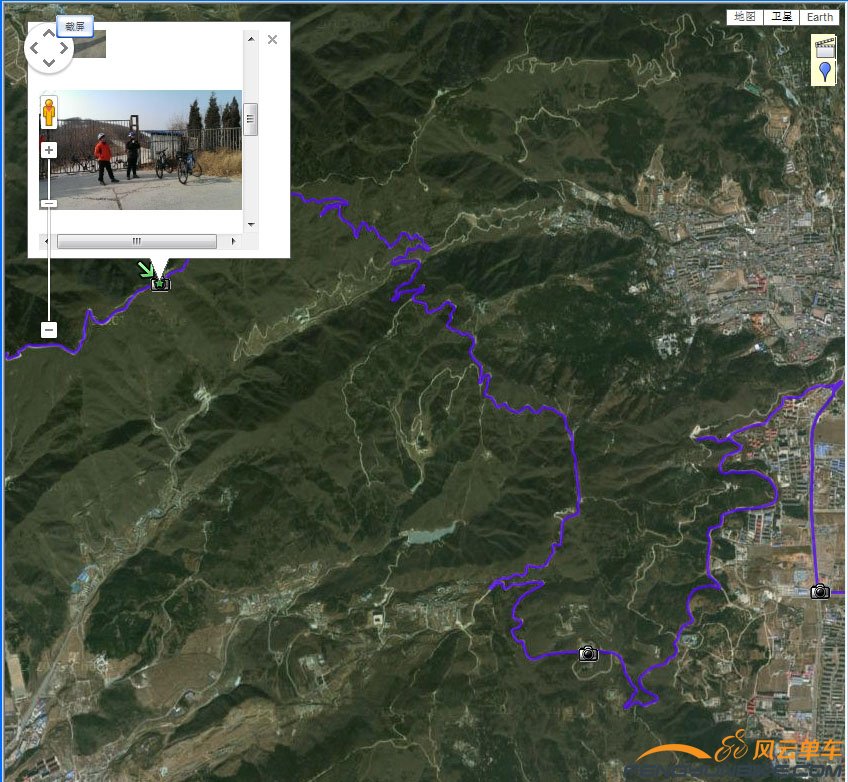Pan the map right with the right arrow
The width and height of the screenshot is (848, 782).
[x=64, y=48]
